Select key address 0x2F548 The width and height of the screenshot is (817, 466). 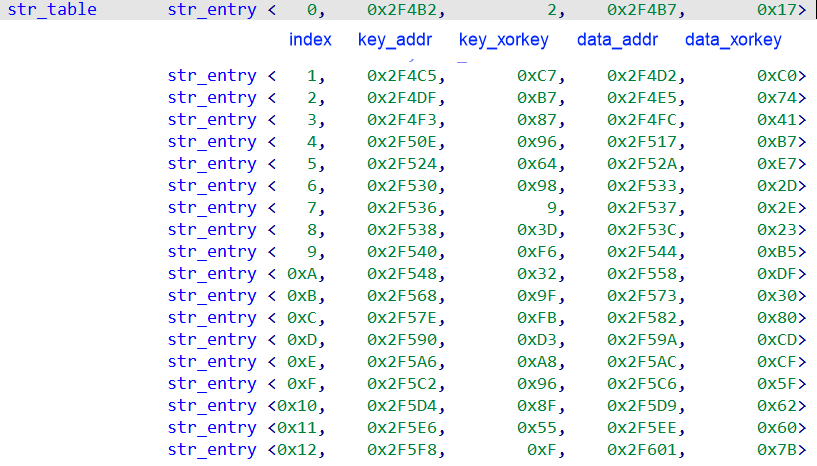pos(401,273)
